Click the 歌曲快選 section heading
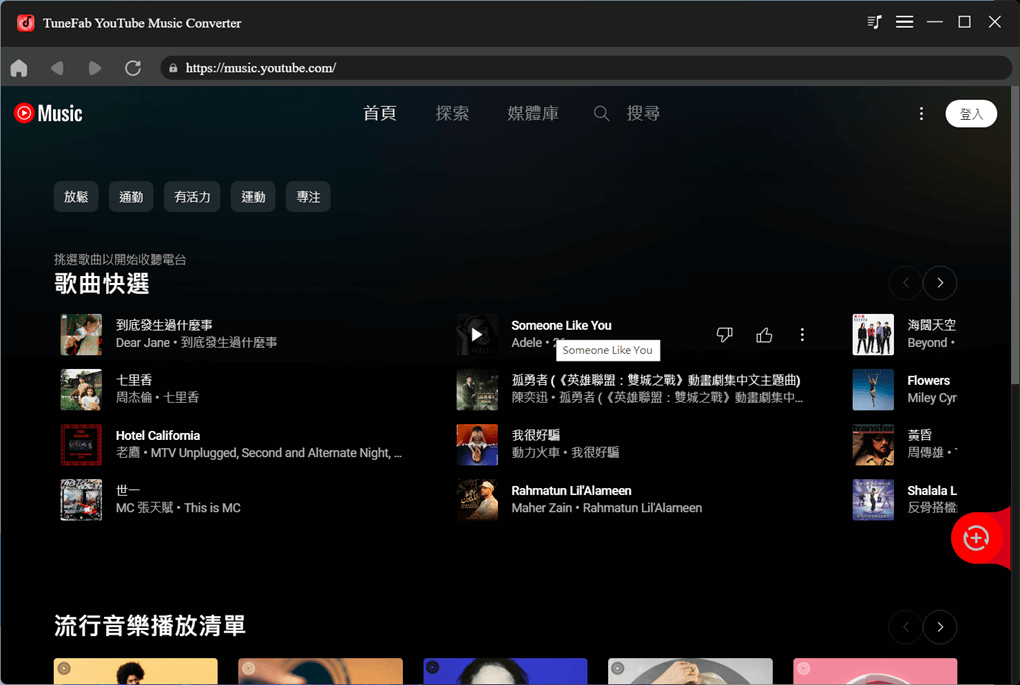This screenshot has width=1020, height=685. [101, 284]
